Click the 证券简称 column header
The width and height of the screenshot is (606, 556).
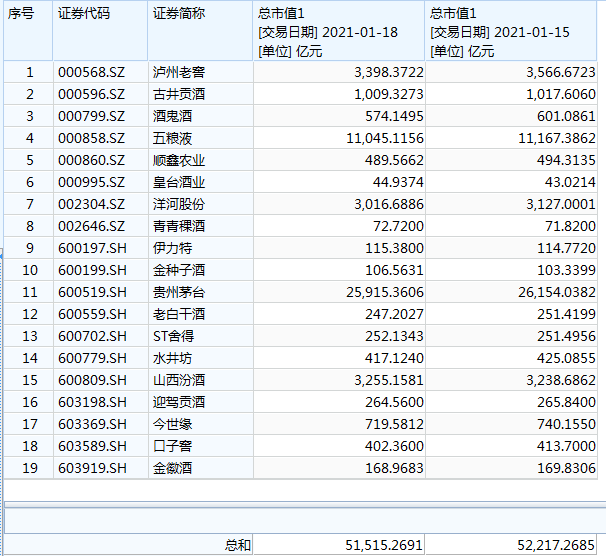(x=201, y=31)
